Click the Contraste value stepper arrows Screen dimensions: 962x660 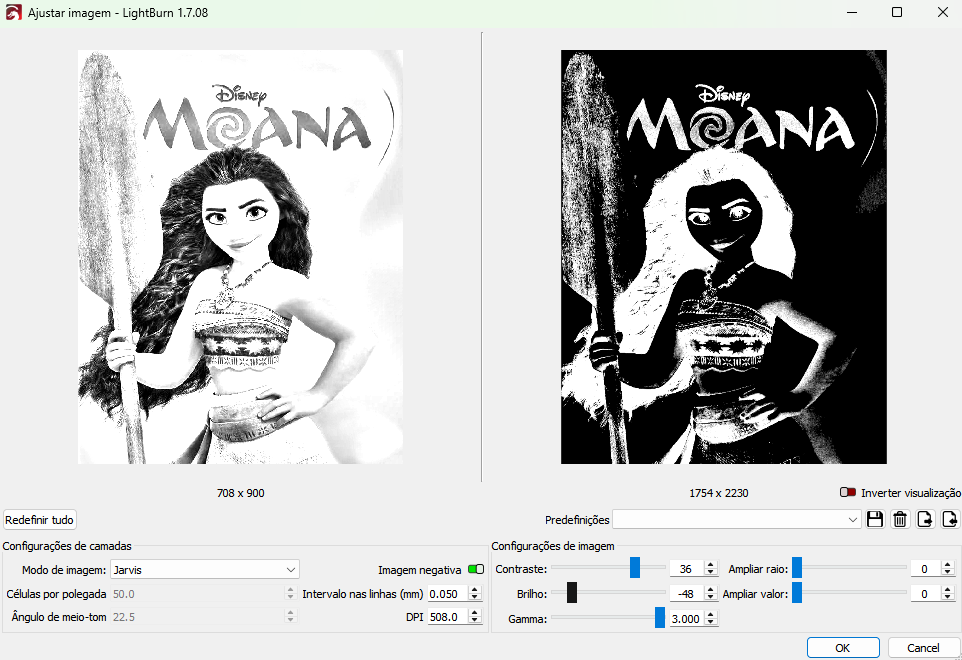pos(710,568)
